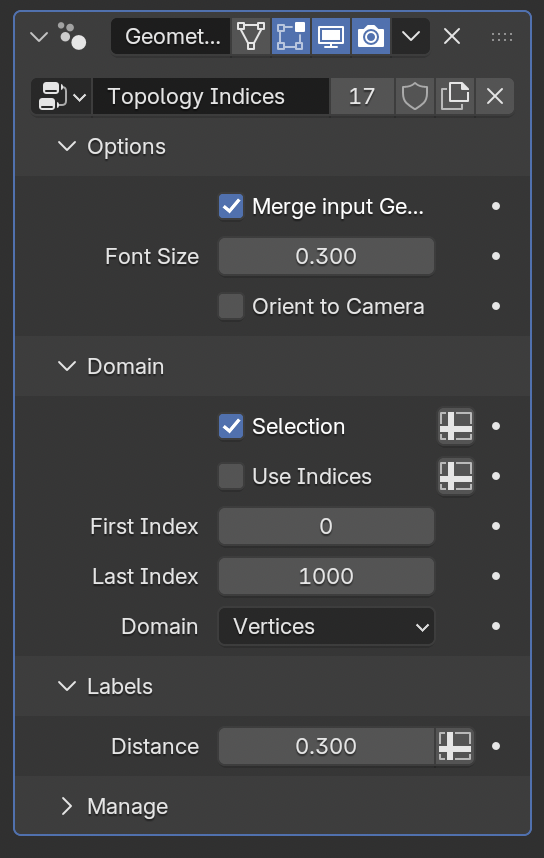Screen dimensions: 544x858
Task: Toggle the modifier's On Cage icon
Action: click(x=251, y=37)
